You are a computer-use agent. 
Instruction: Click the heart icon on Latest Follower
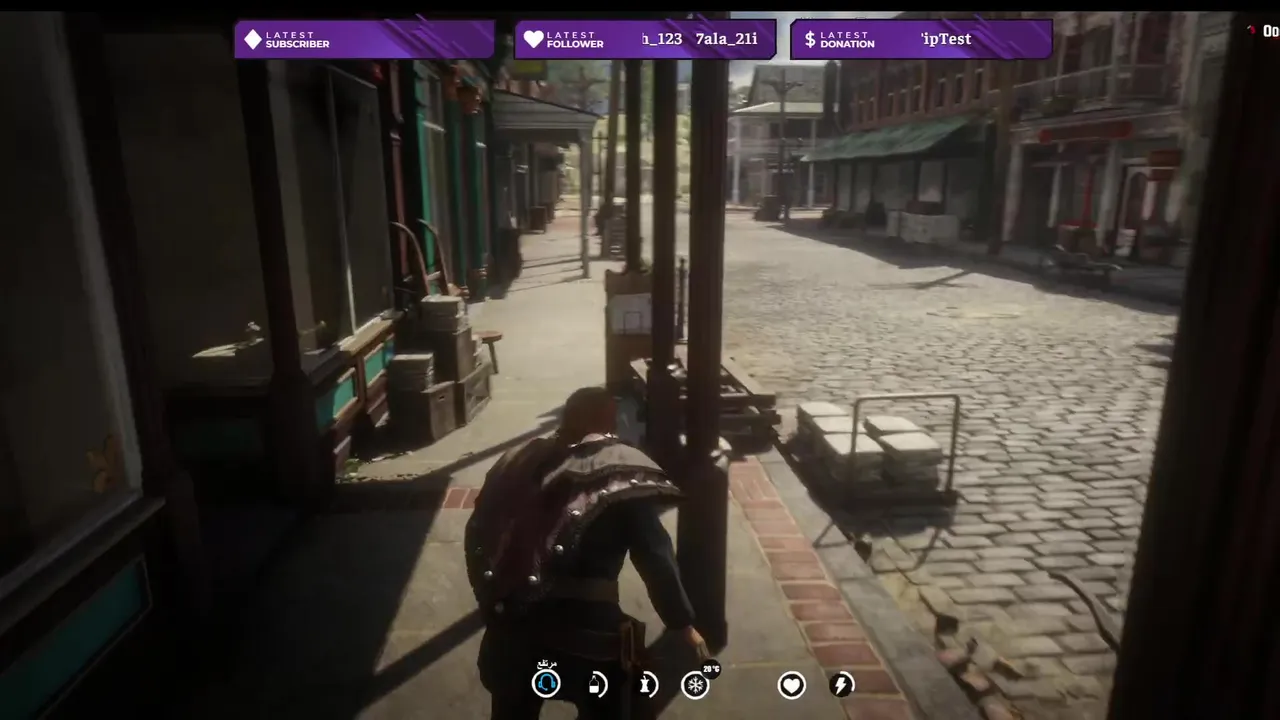533,39
